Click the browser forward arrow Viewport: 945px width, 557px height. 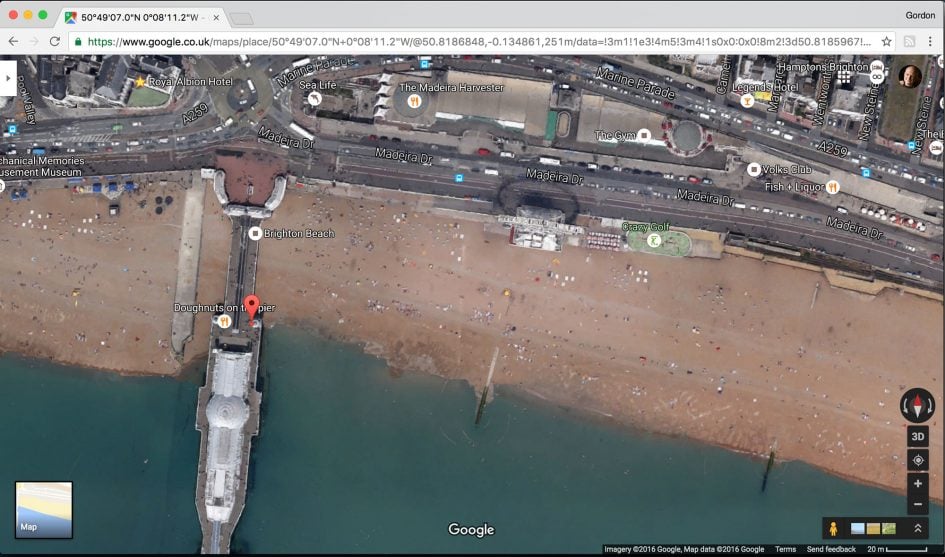pyautogui.click(x=34, y=42)
